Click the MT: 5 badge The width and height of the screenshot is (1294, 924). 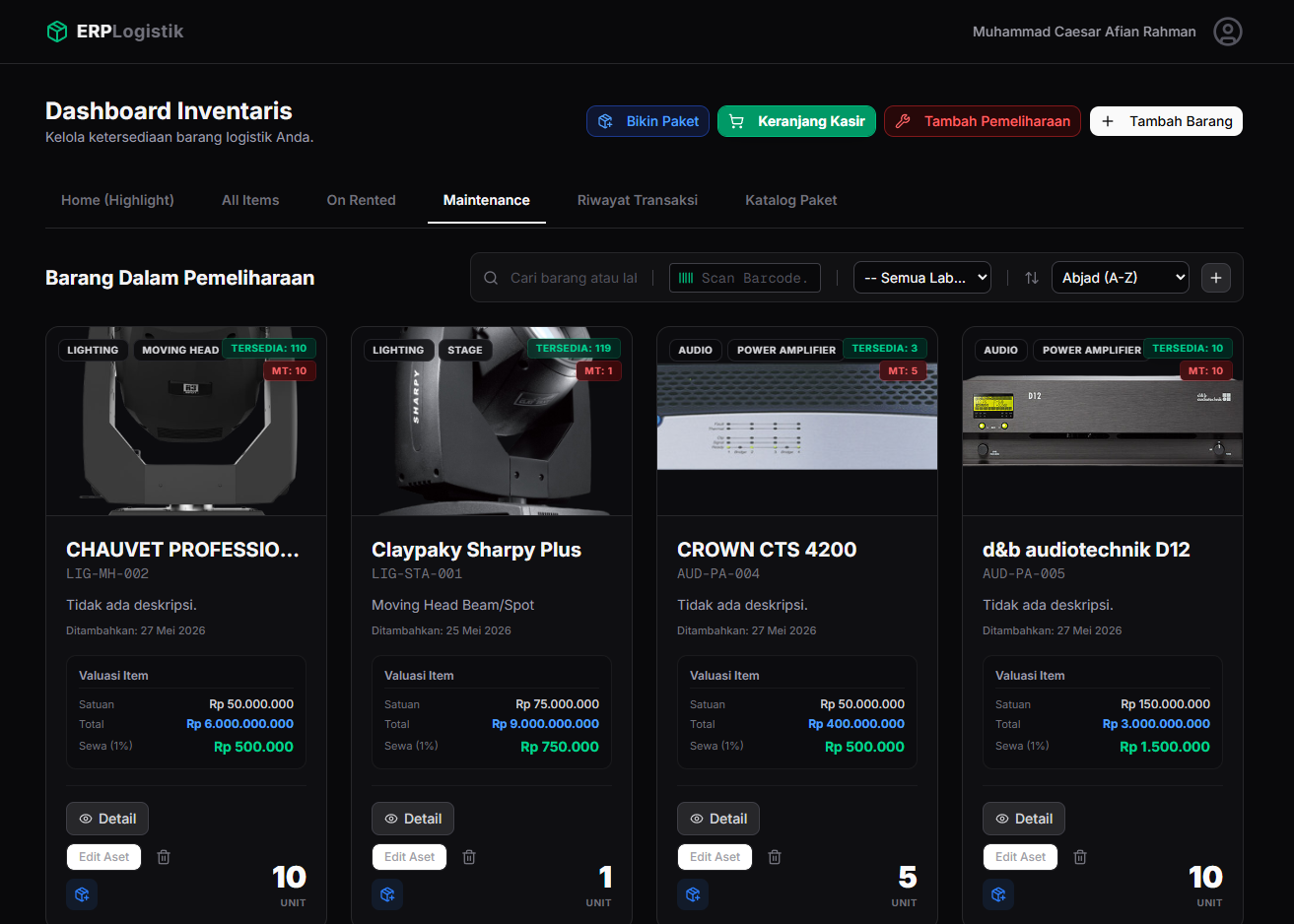[x=903, y=370]
